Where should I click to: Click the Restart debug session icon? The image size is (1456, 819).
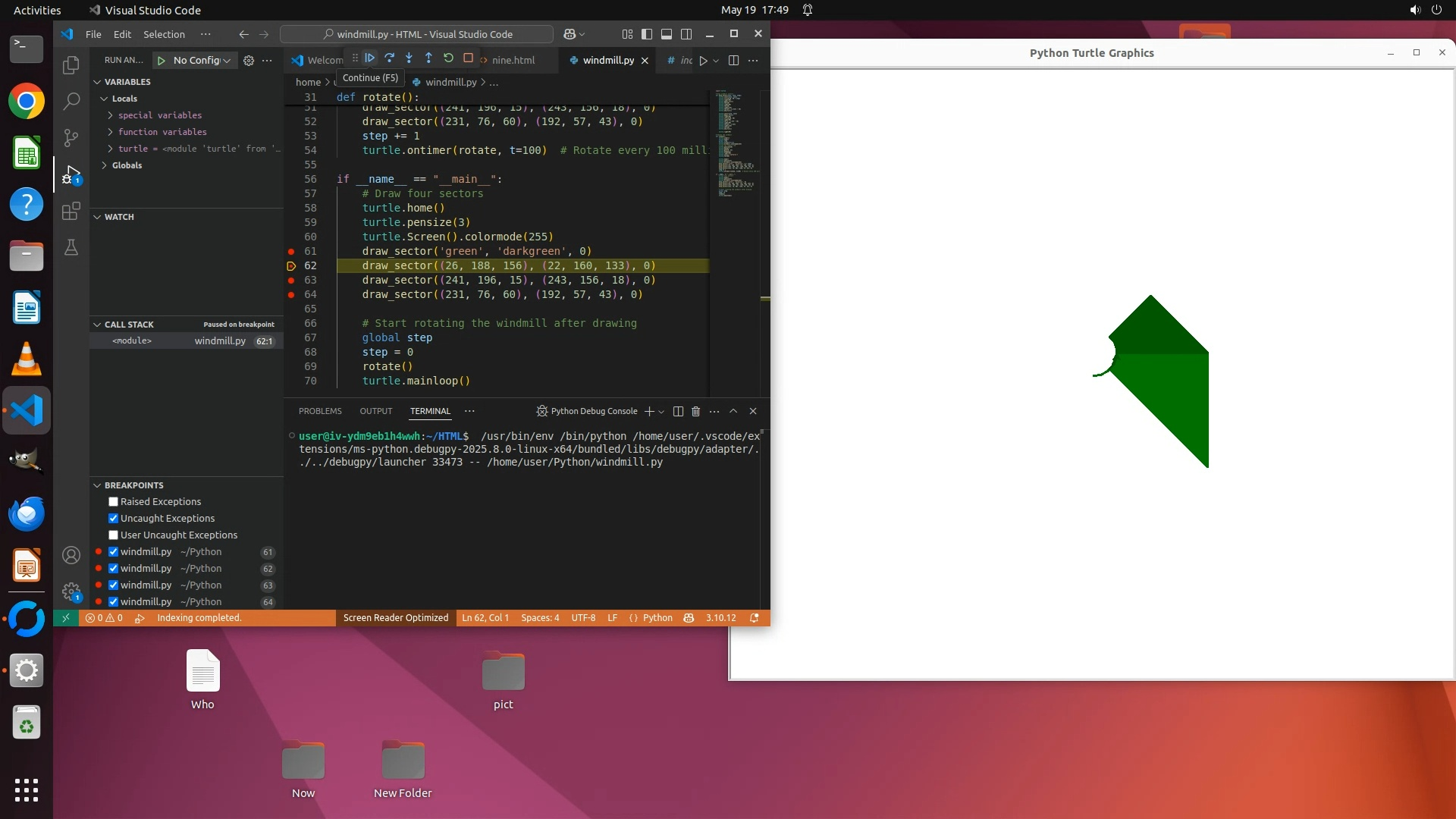448,58
